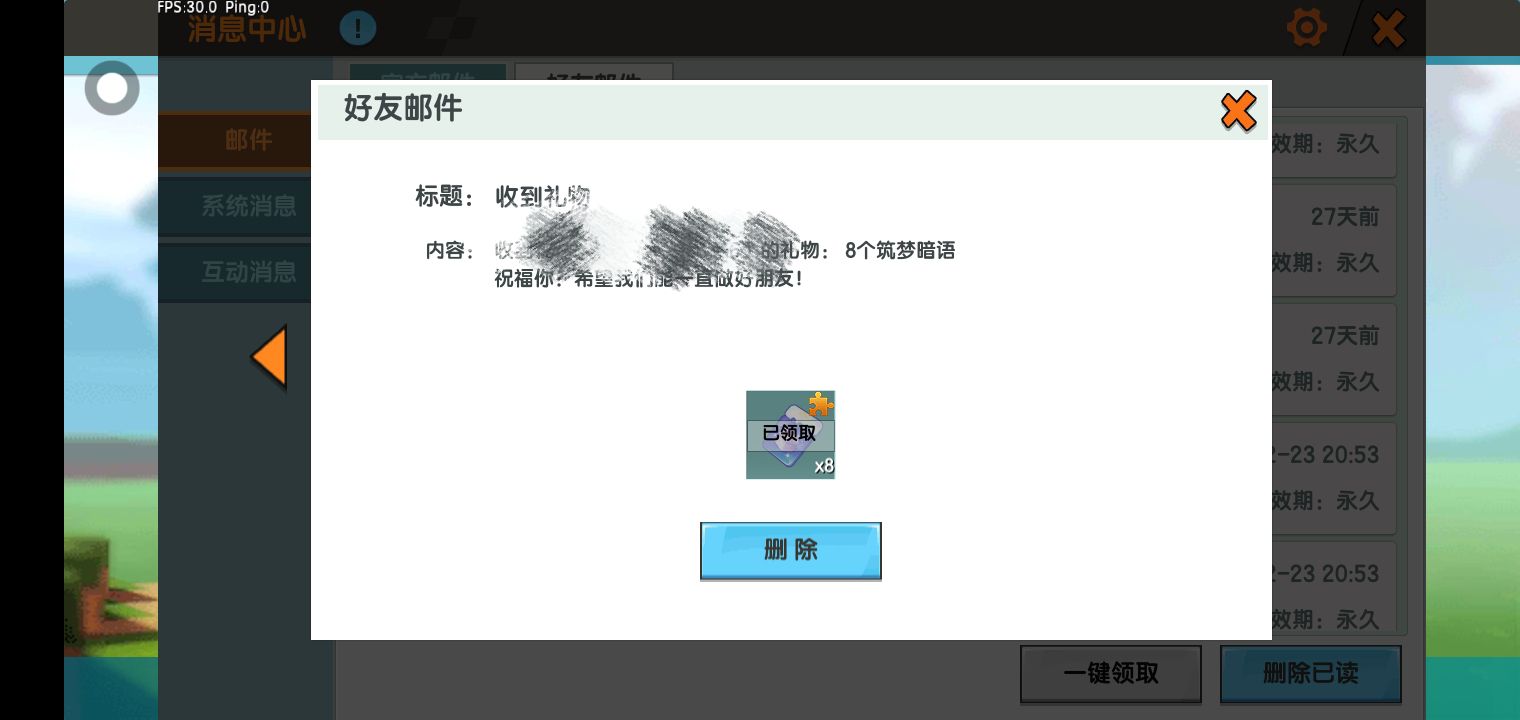Tap the puzzle piece badge on gift
Viewport: 1520px width, 720px height.
click(x=821, y=404)
